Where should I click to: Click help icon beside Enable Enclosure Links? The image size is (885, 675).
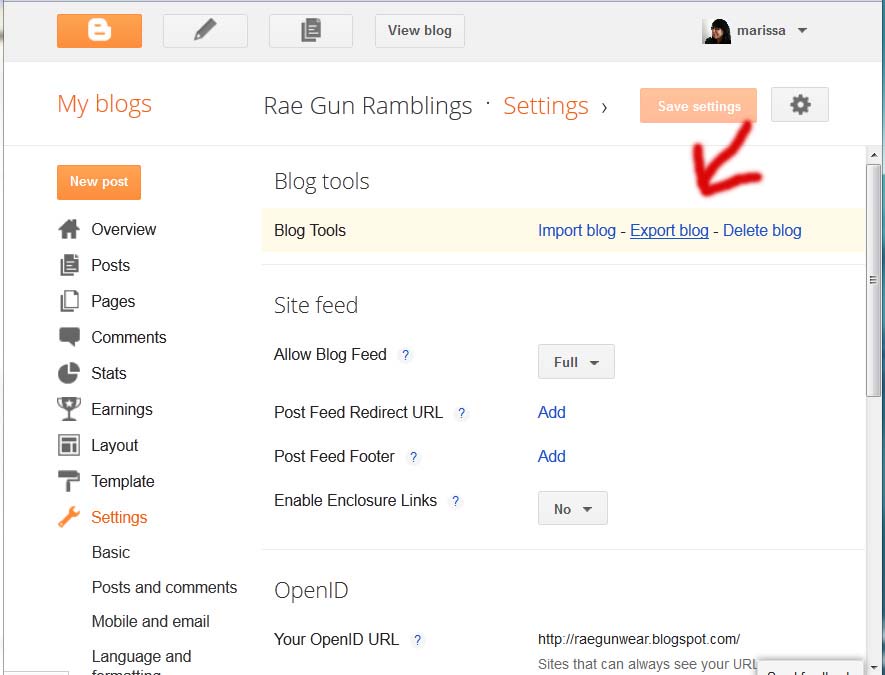[455, 501]
